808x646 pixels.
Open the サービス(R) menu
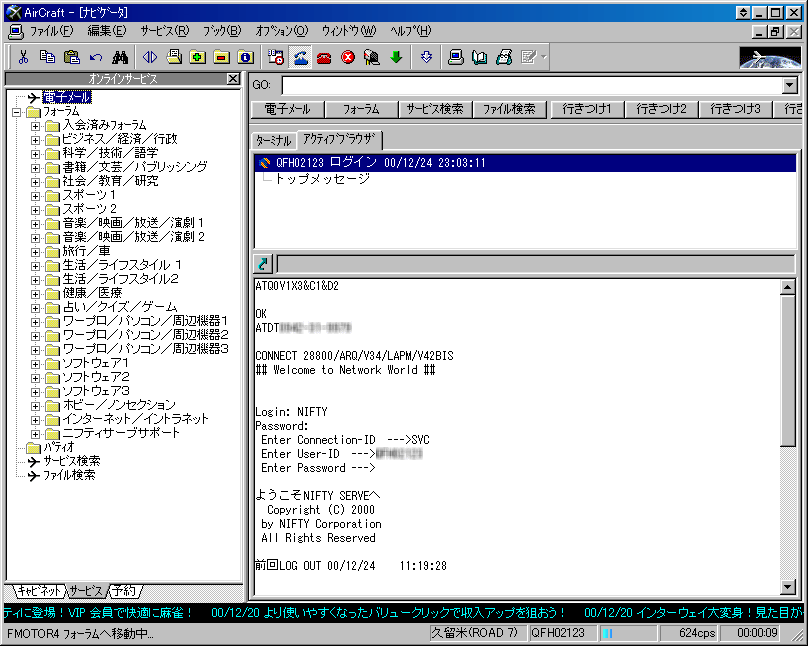click(x=165, y=31)
